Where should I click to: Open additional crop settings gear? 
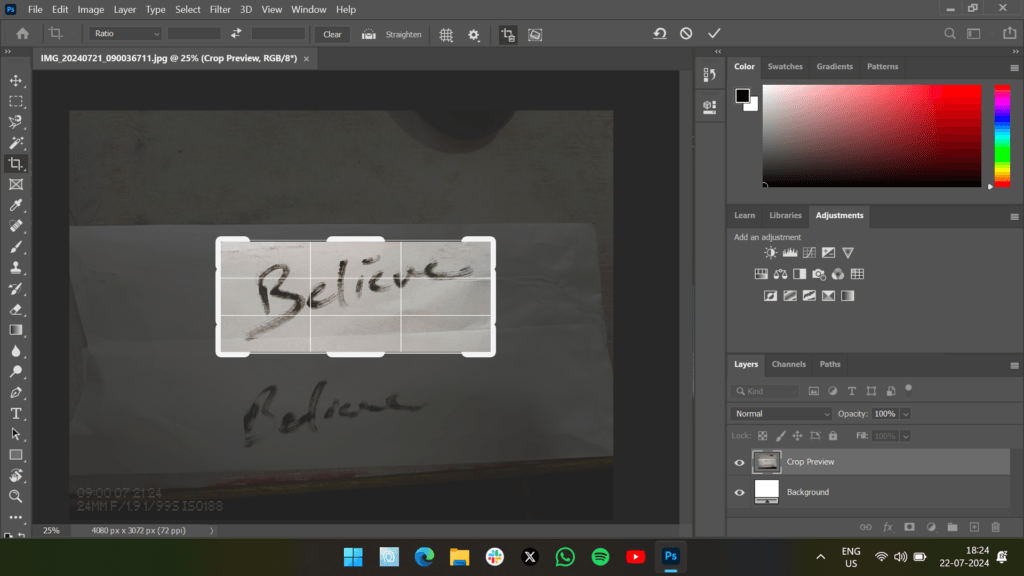(473, 35)
